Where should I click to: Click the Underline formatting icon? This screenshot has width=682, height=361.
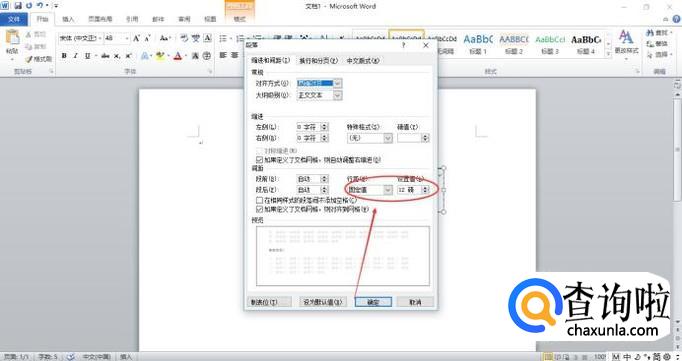coord(88,56)
